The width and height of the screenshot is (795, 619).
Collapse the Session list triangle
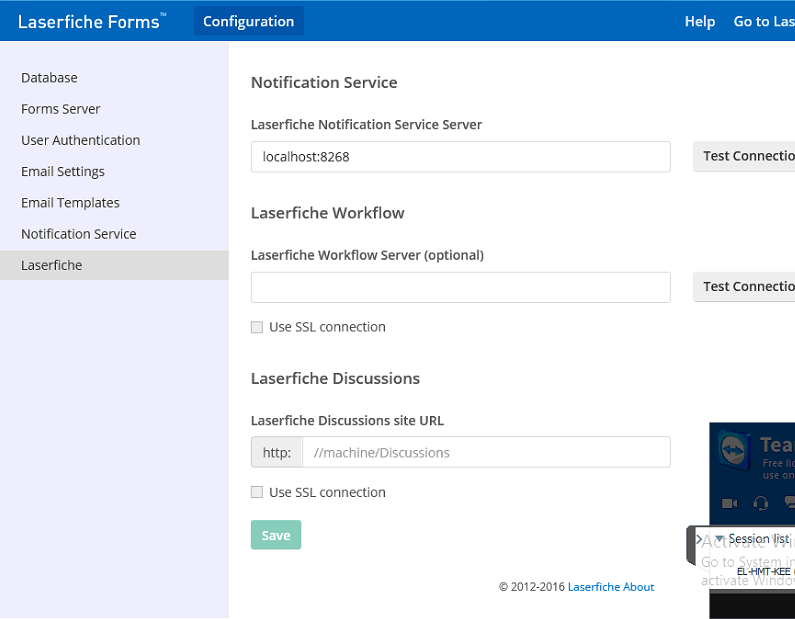719,539
